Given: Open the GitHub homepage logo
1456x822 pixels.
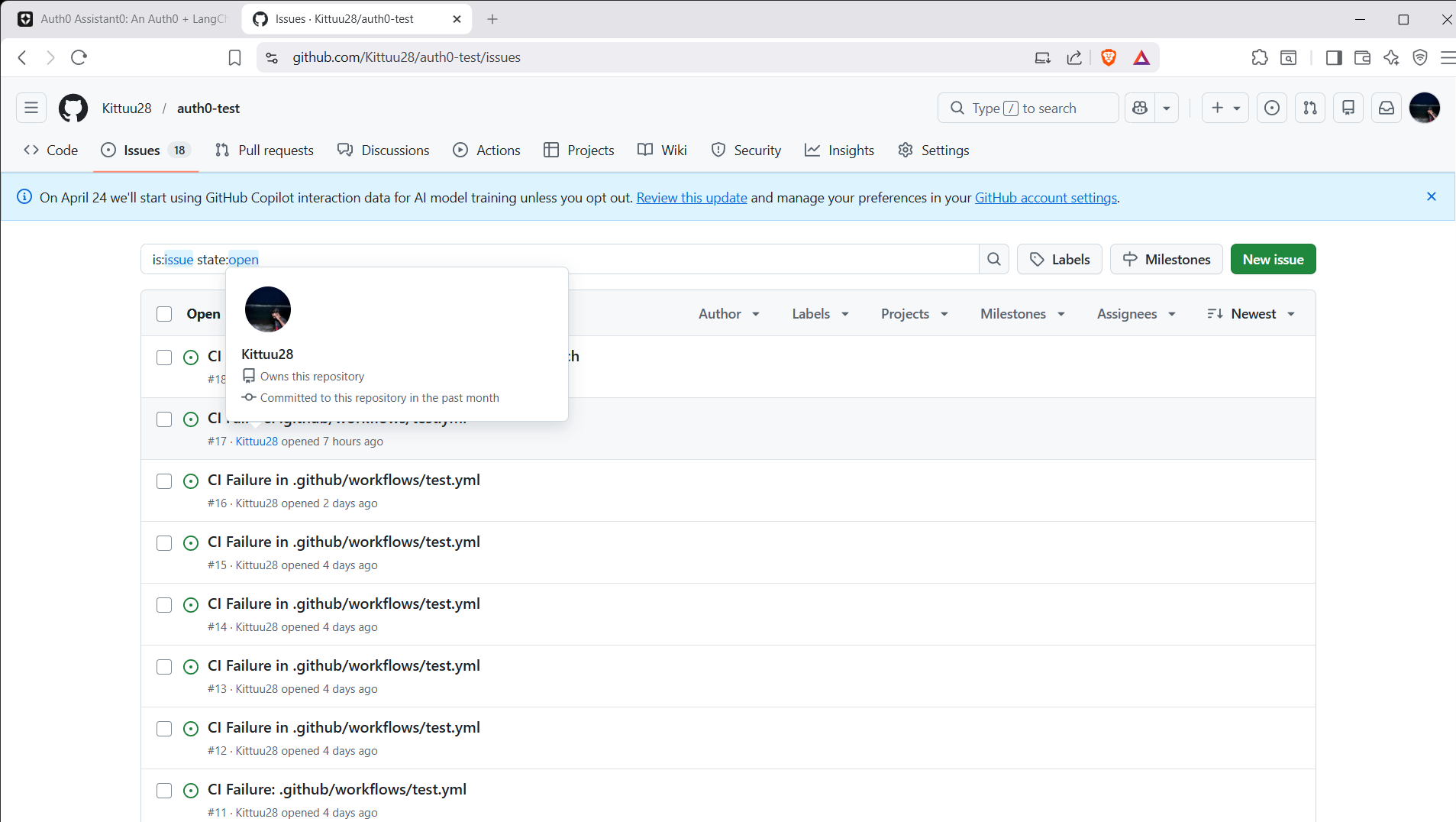Looking at the screenshot, I should 73,108.
